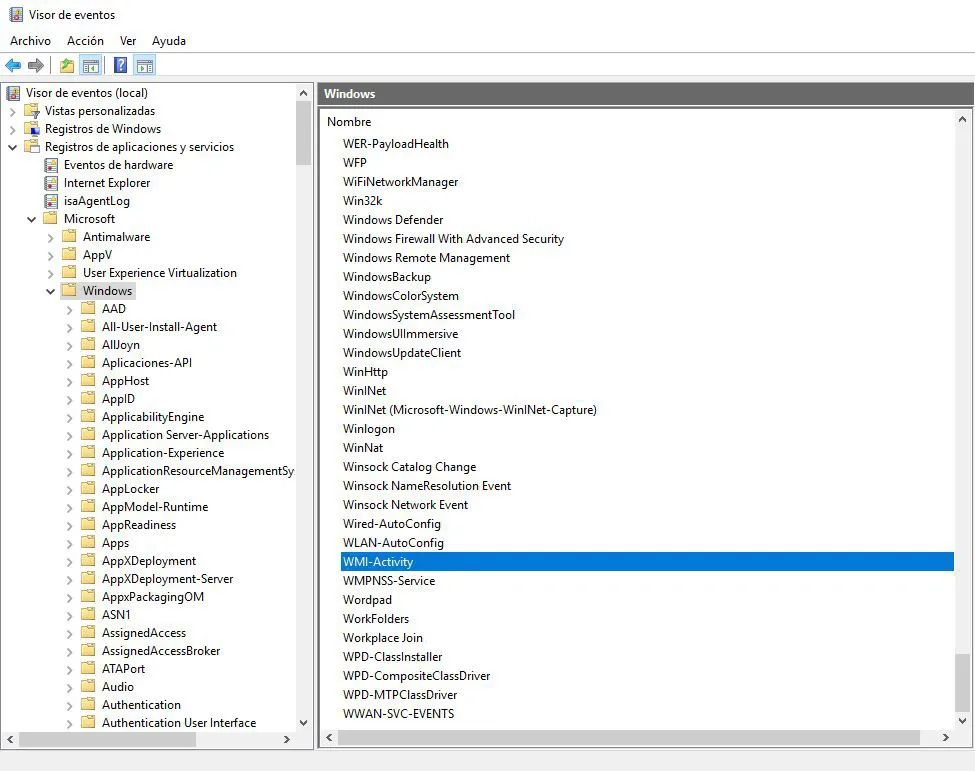975x771 pixels.
Task: Select AppHost tree item
Action: [125, 381]
